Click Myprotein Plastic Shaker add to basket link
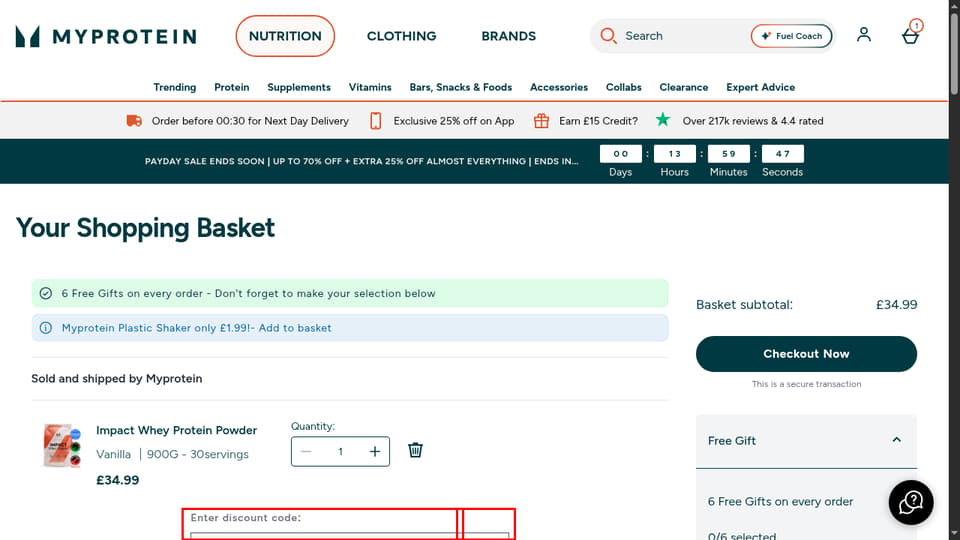The height and width of the screenshot is (540, 960). coord(197,328)
